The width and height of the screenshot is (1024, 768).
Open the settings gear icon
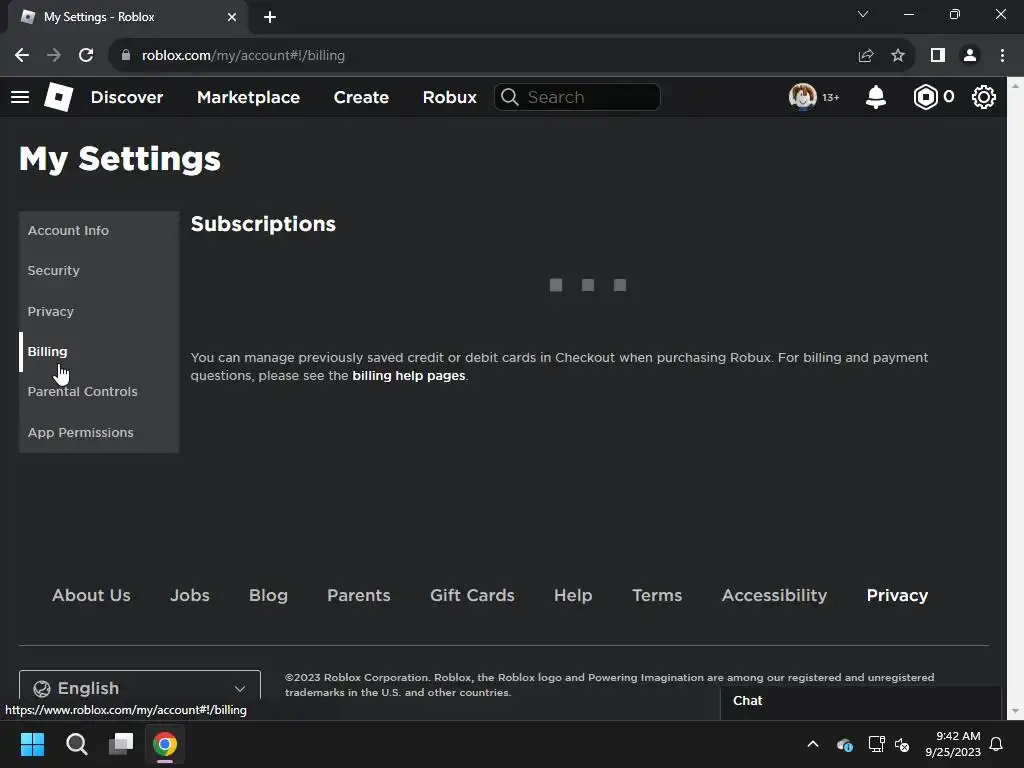[x=984, y=97]
